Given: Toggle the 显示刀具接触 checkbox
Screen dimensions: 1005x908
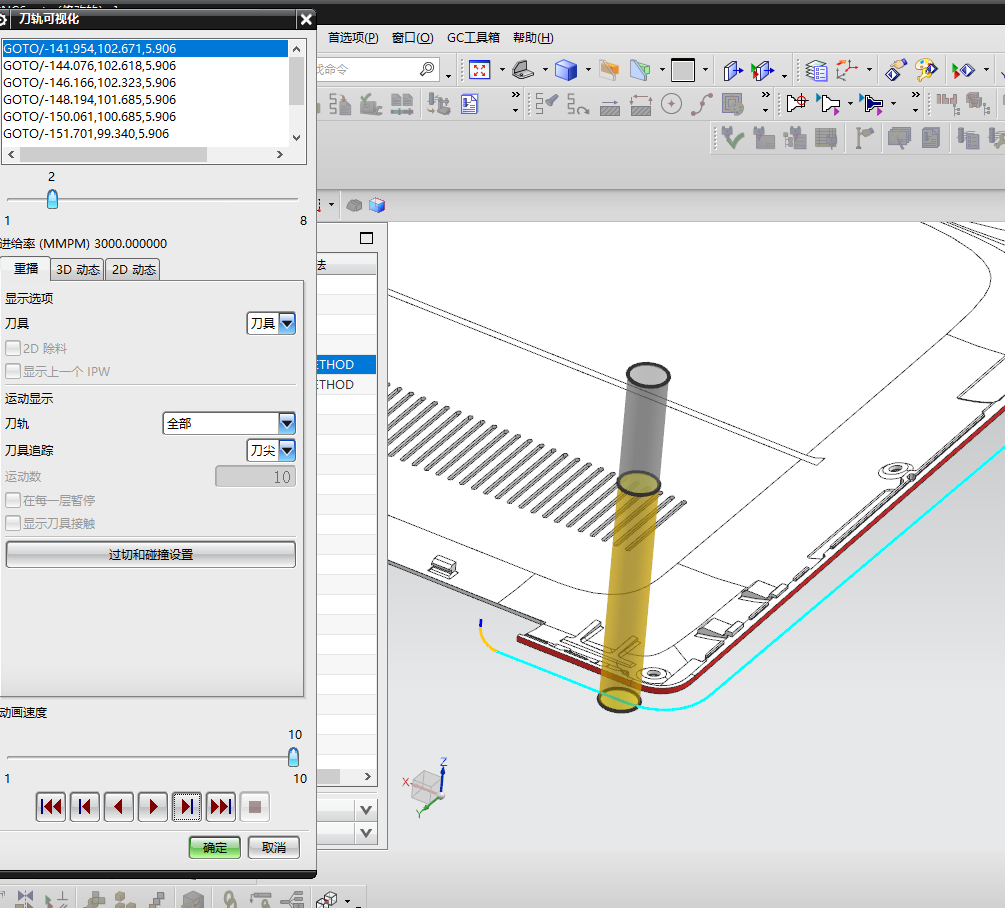Looking at the screenshot, I should pos(13,523).
